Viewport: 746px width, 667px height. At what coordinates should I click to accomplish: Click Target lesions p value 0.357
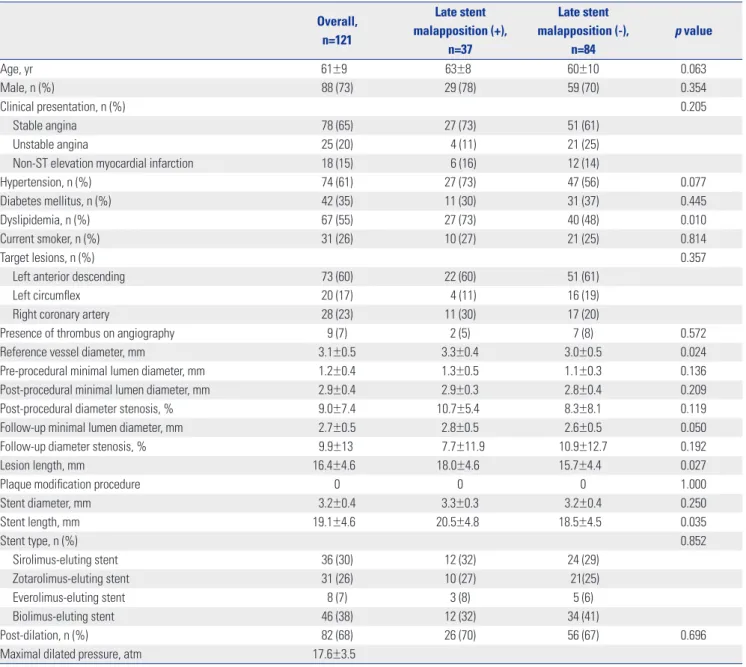693,258
